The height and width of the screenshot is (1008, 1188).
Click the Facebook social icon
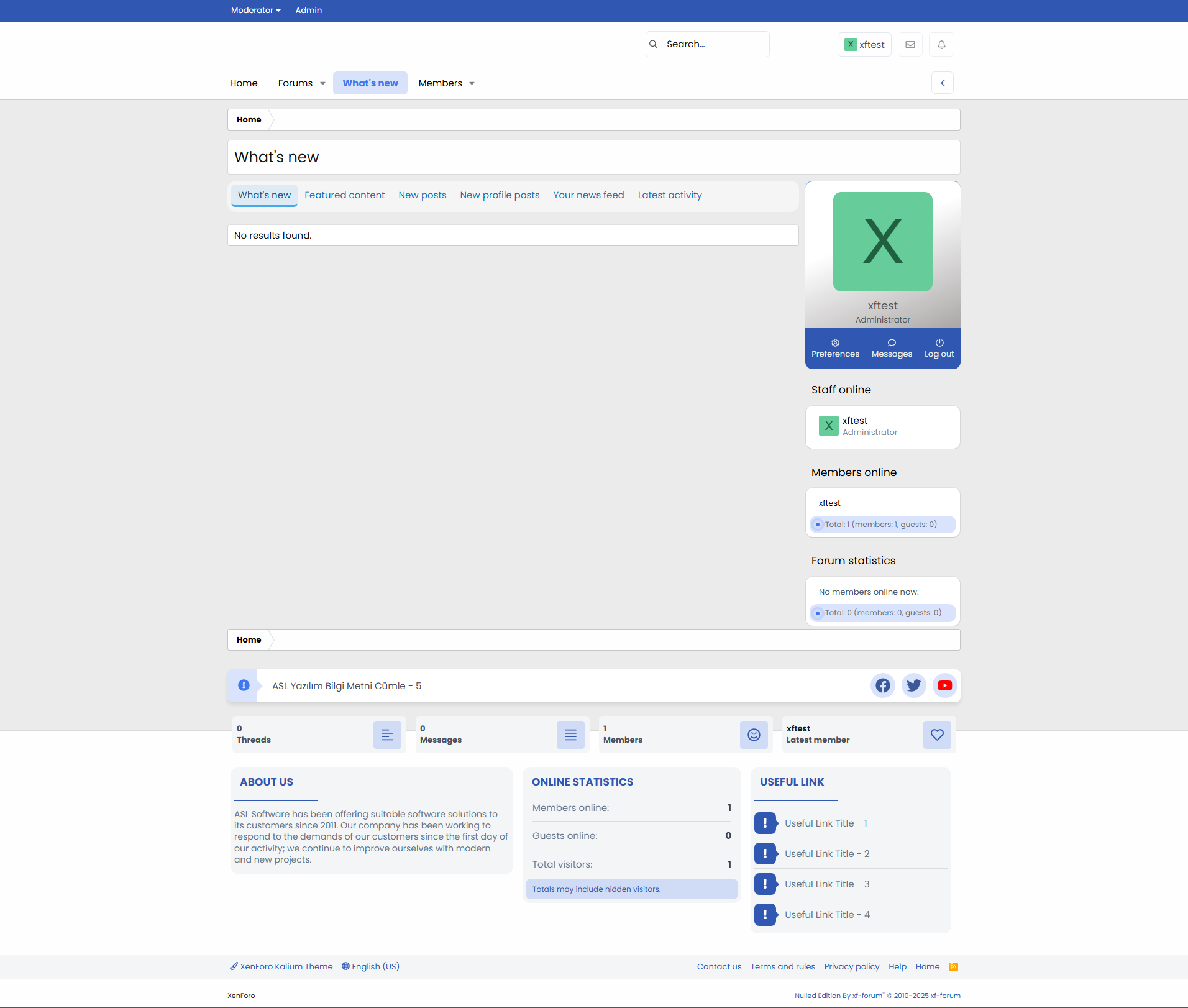(x=882, y=685)
